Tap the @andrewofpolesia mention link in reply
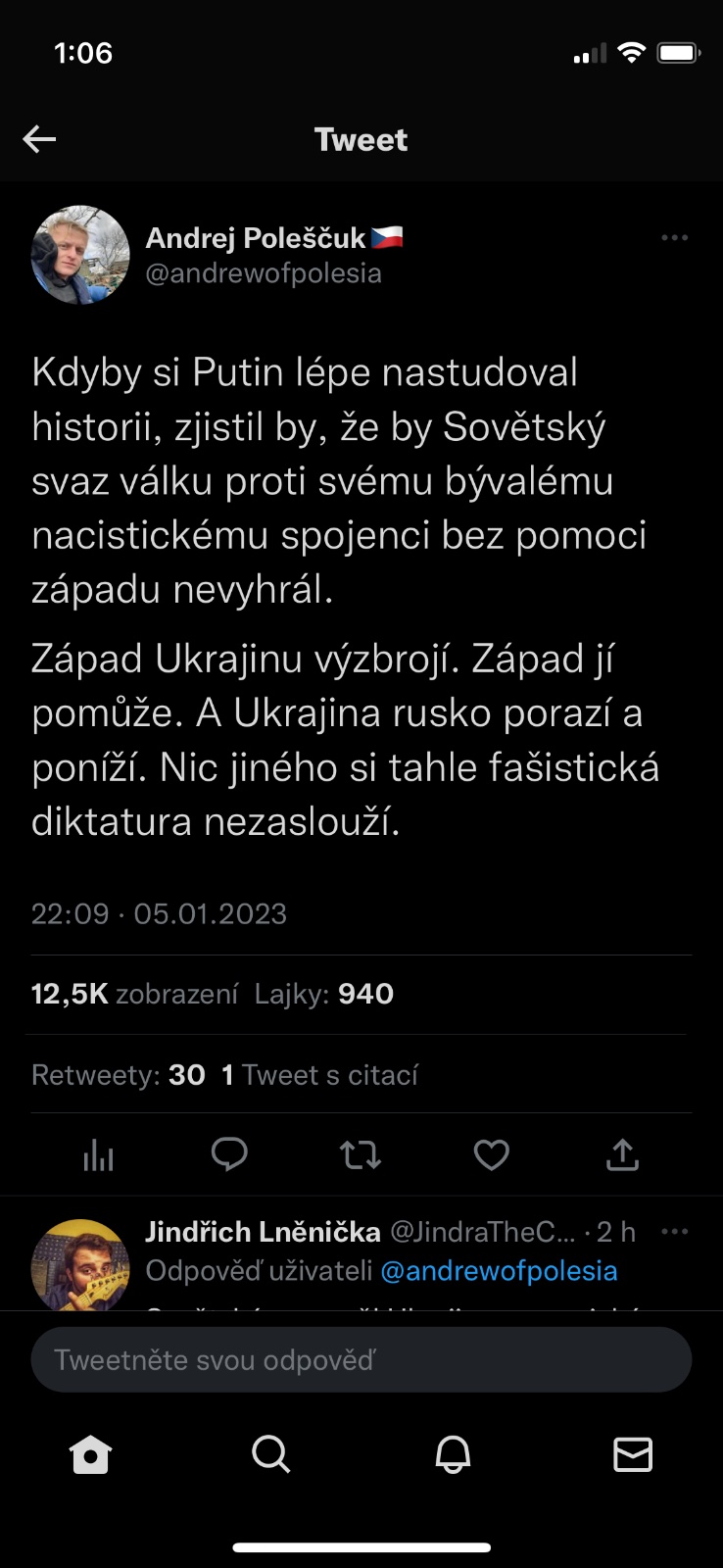This screenshot has height=1568, width=723. (x=499, y=1271)
